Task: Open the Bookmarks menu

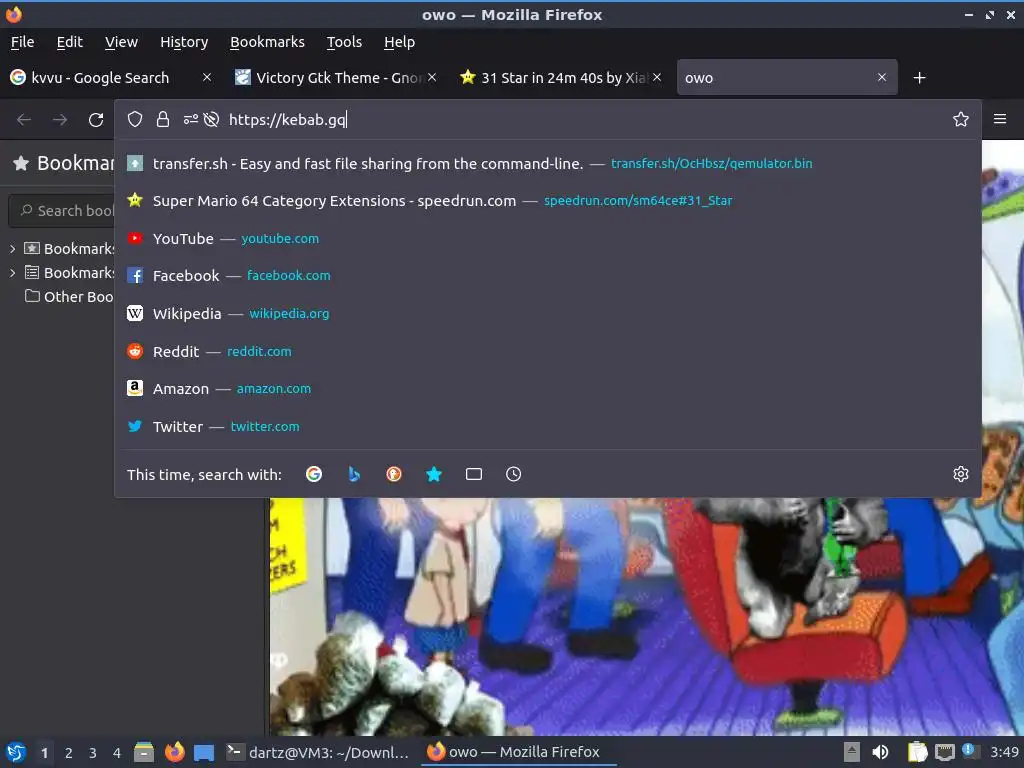Action: click(267, 42)
